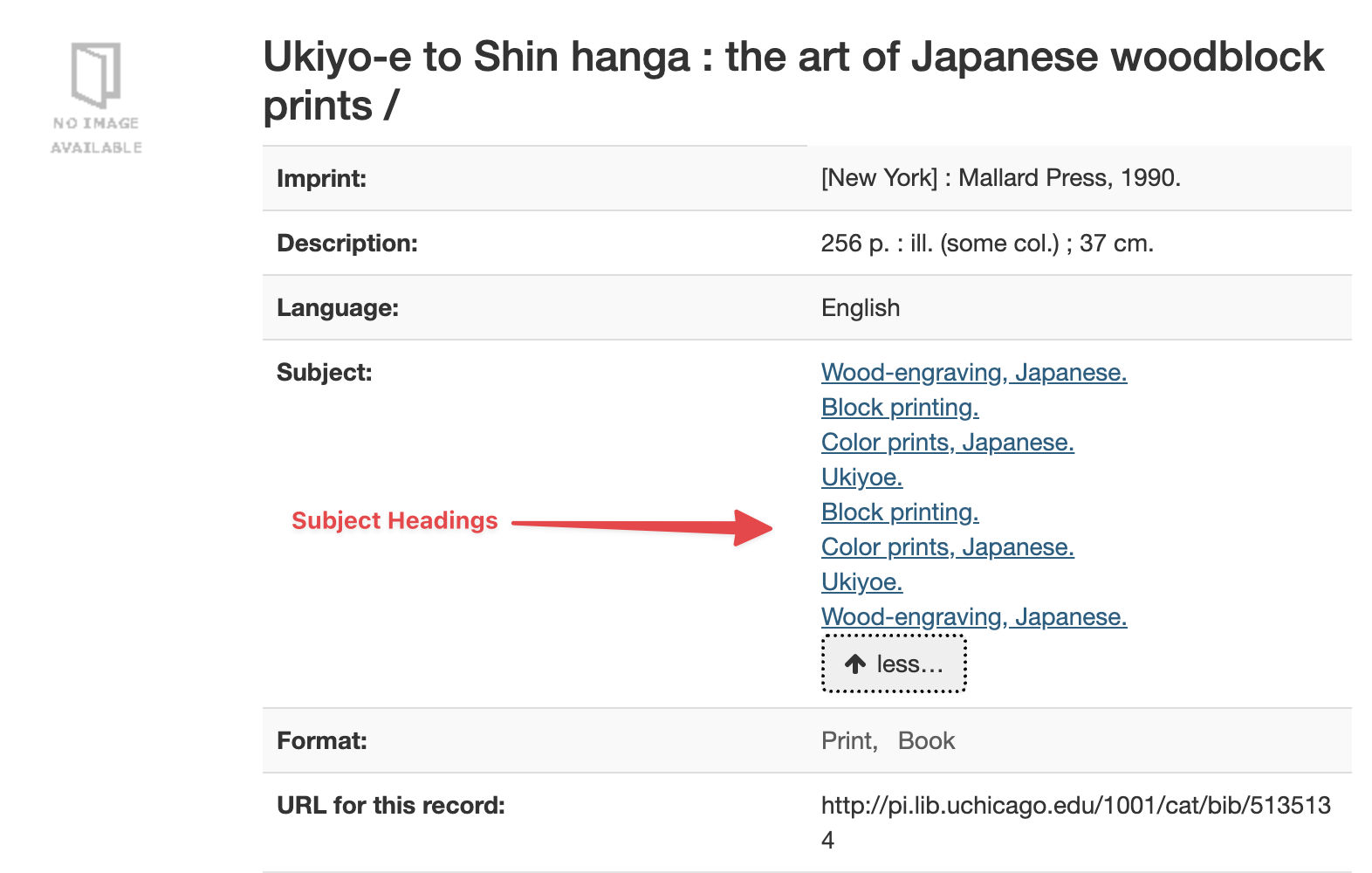
Task: Click the Book format label
Action: (926, 741)
